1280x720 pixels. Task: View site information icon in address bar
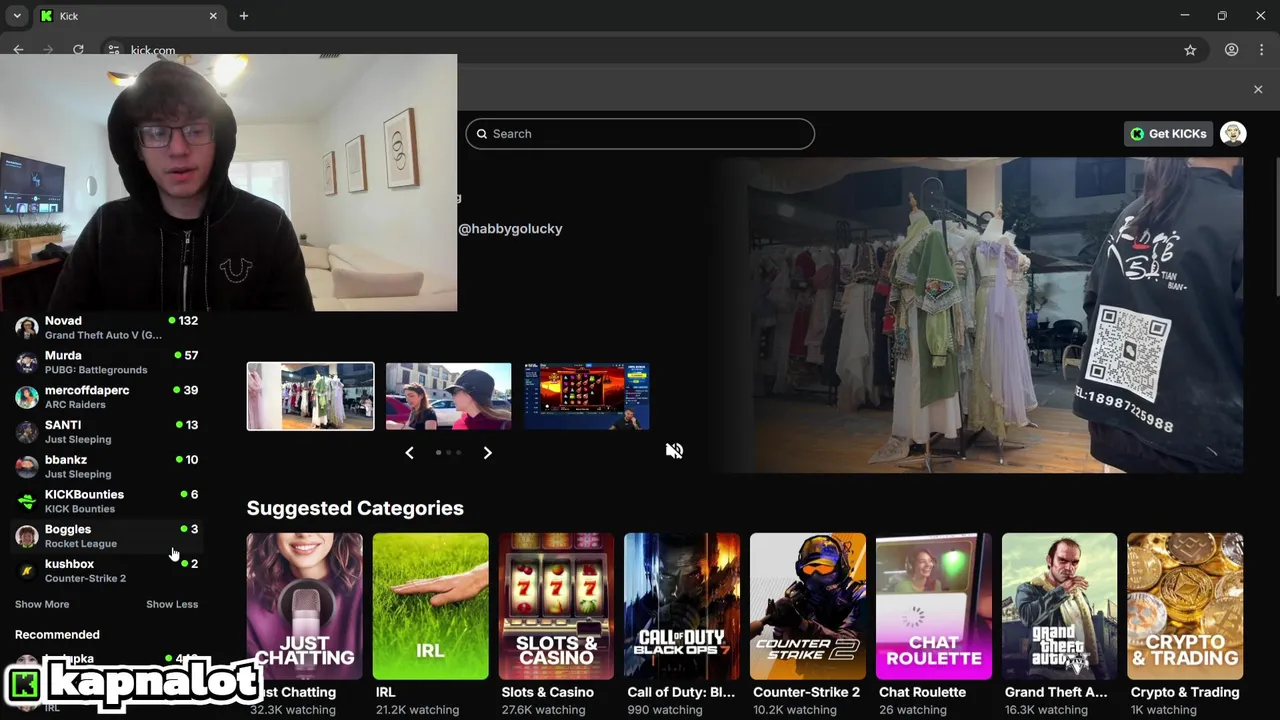pyautogui.click(x=113, y=50)
